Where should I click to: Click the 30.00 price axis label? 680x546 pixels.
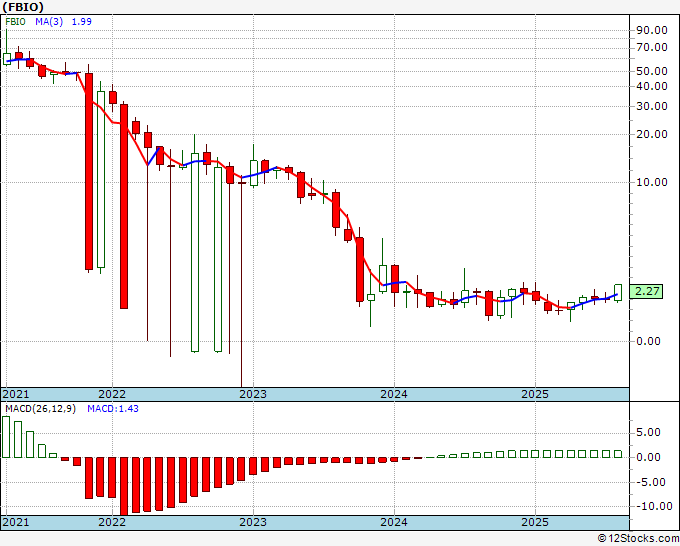651,106
